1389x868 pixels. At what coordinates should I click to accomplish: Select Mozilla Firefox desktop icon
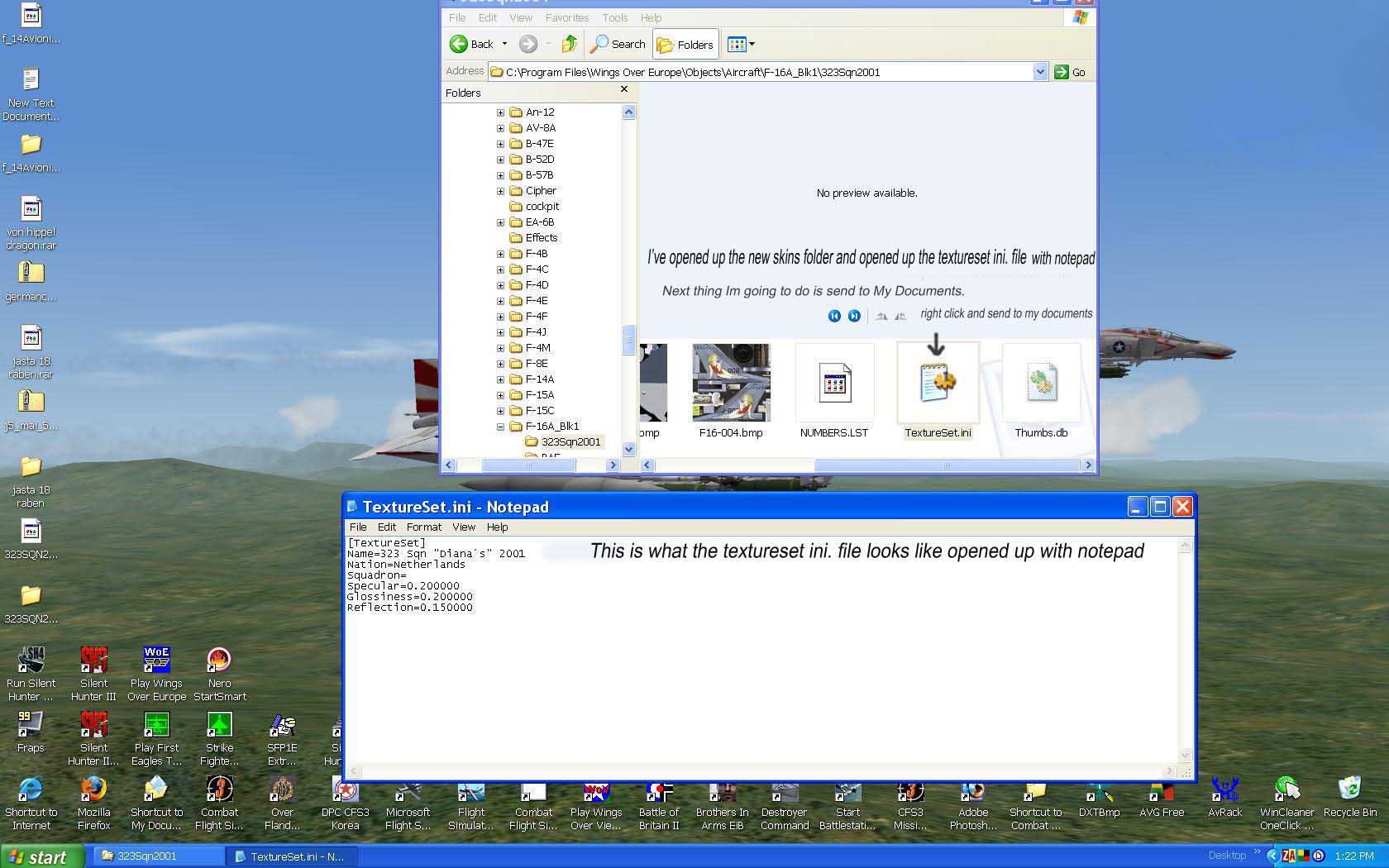coord(93,803)
